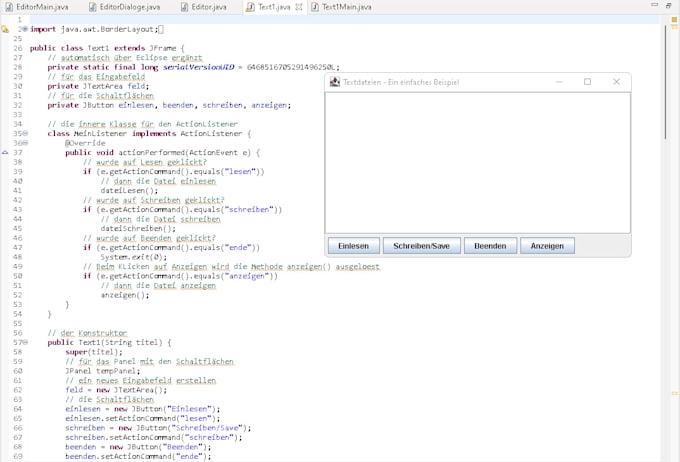The height and width of the screenshot is (462, 680).
Task: Click the string "anzeigen" on line 50
Action: 245,276
